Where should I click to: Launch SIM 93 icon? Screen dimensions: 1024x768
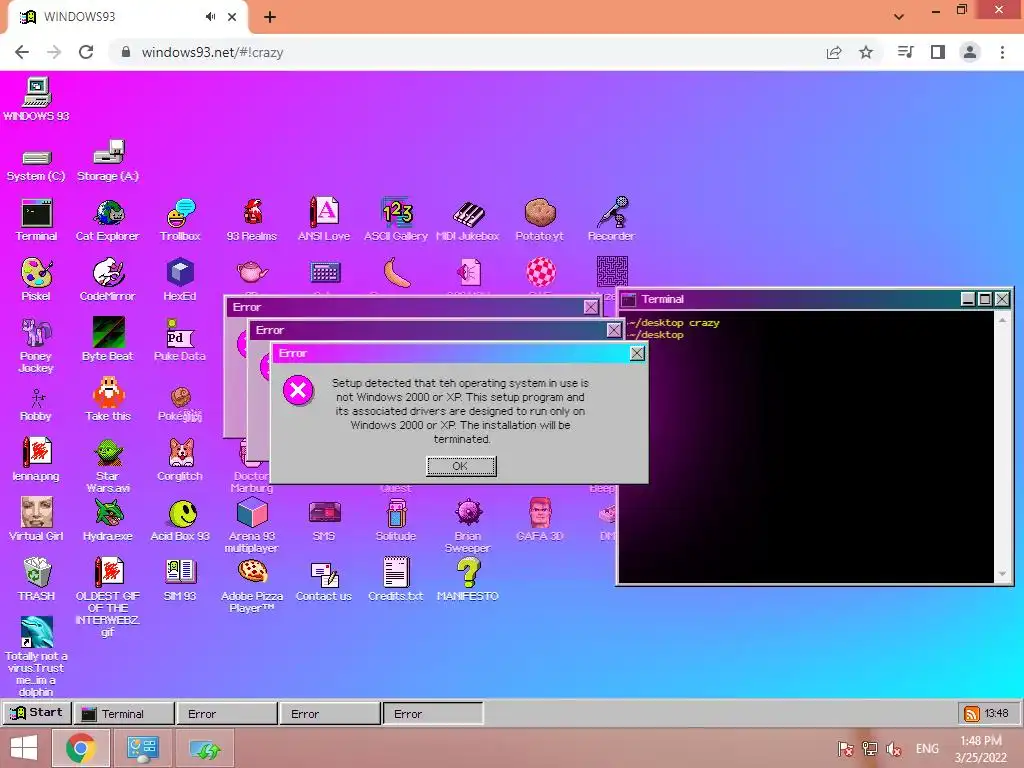click(x=180, y=580)
